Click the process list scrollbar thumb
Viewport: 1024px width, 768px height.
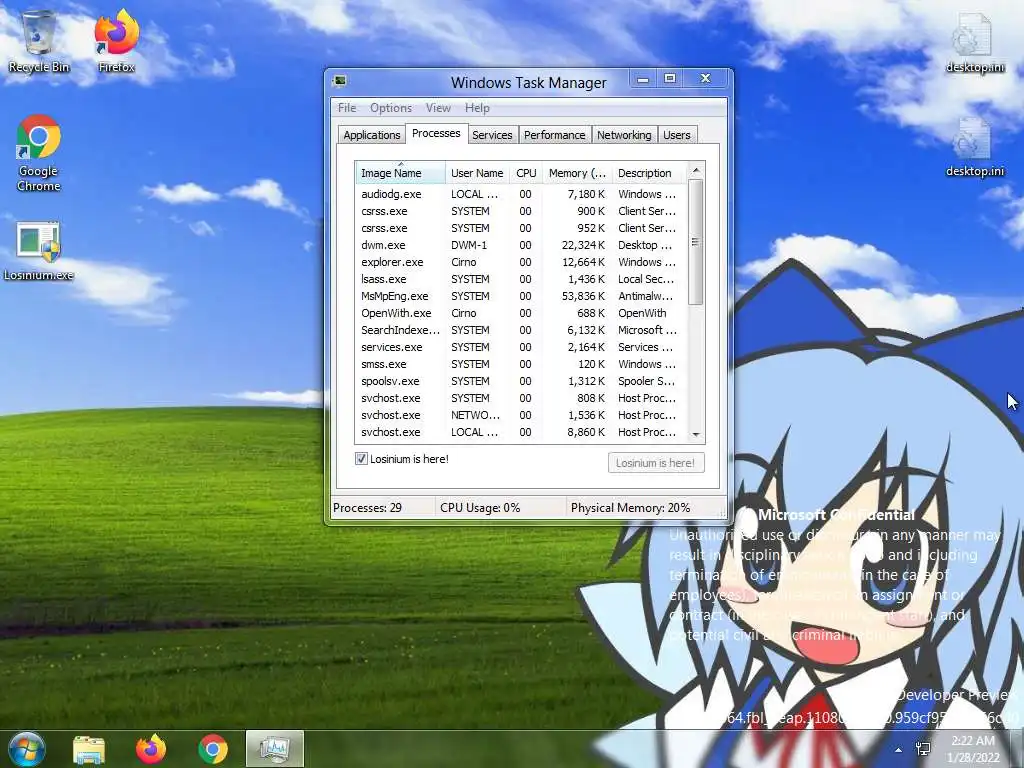pyautogui.click(x=696, y=242)
